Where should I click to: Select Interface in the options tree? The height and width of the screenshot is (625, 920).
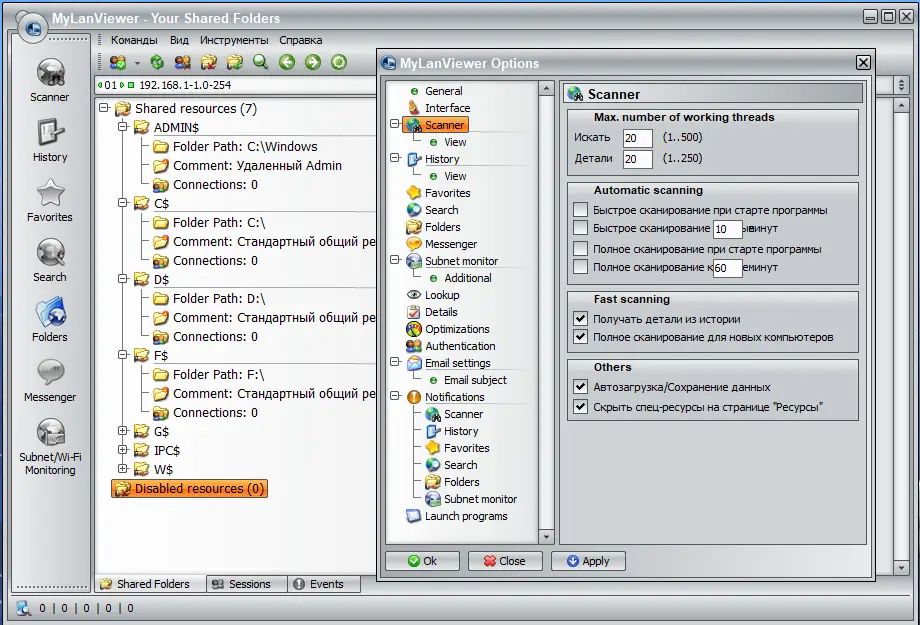tap(440, 108)
